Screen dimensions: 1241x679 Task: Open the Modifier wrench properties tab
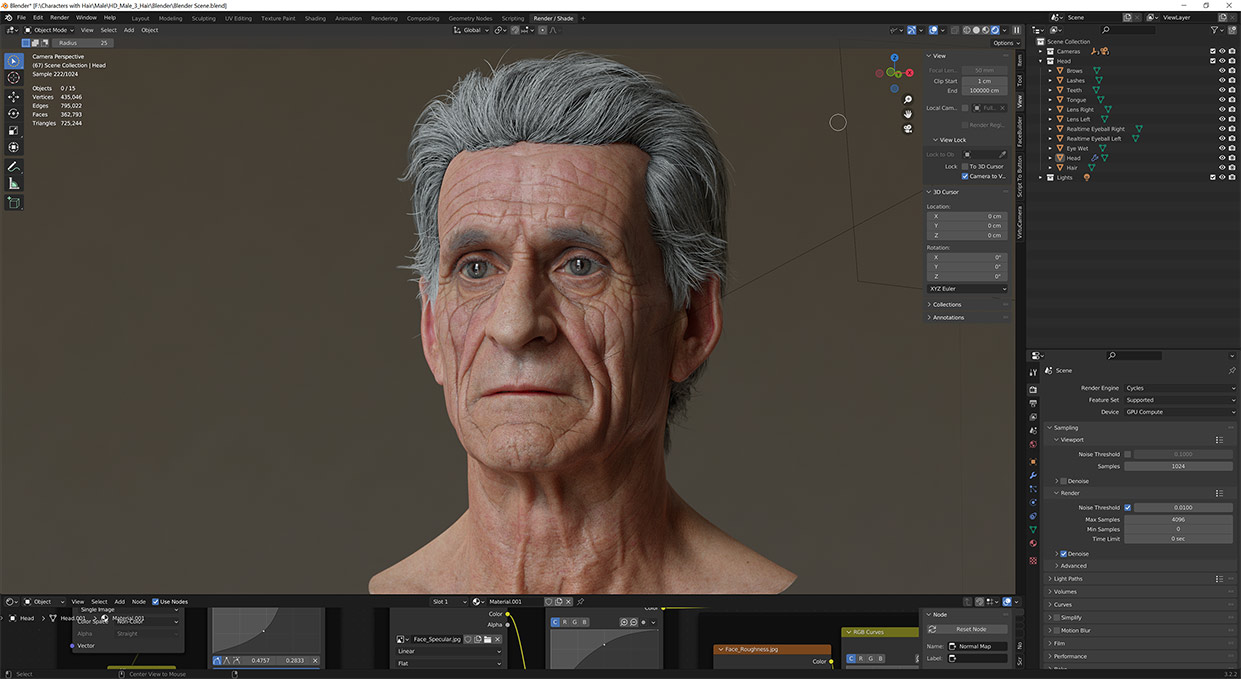coord(1033,475)
